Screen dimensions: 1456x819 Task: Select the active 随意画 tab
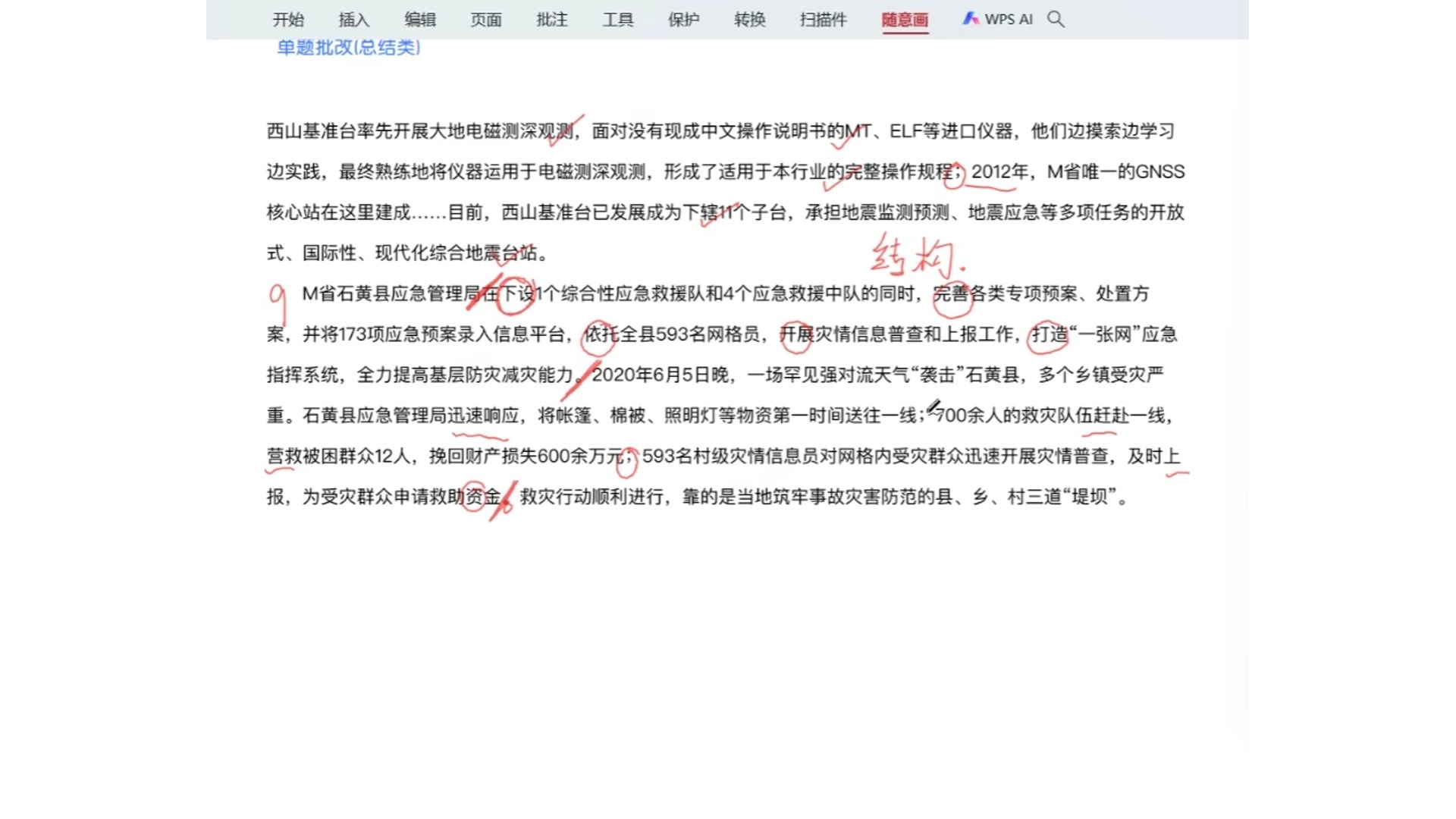coord(905,20)
